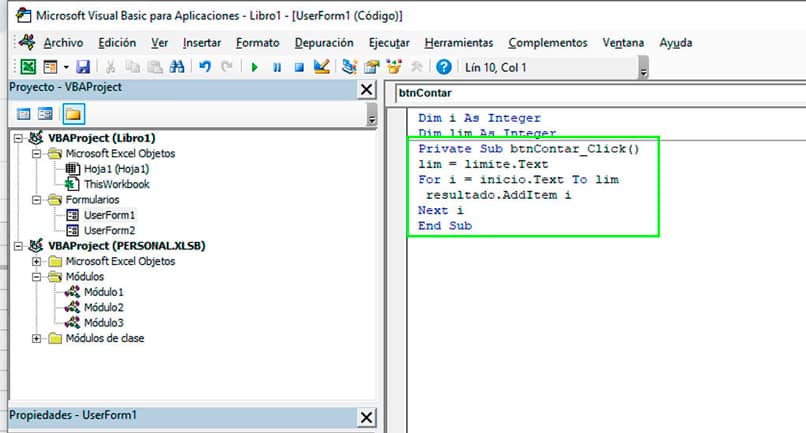Open the Depuración menu

[x=324, y=43]
